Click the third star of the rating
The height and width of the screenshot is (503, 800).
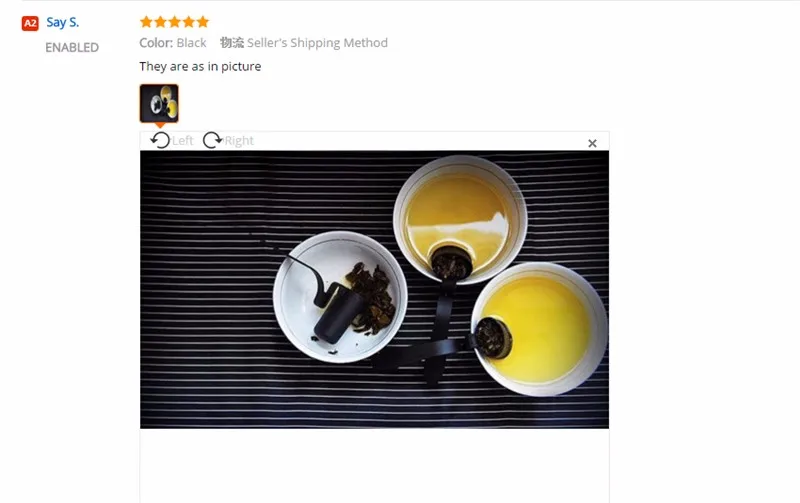174,21
